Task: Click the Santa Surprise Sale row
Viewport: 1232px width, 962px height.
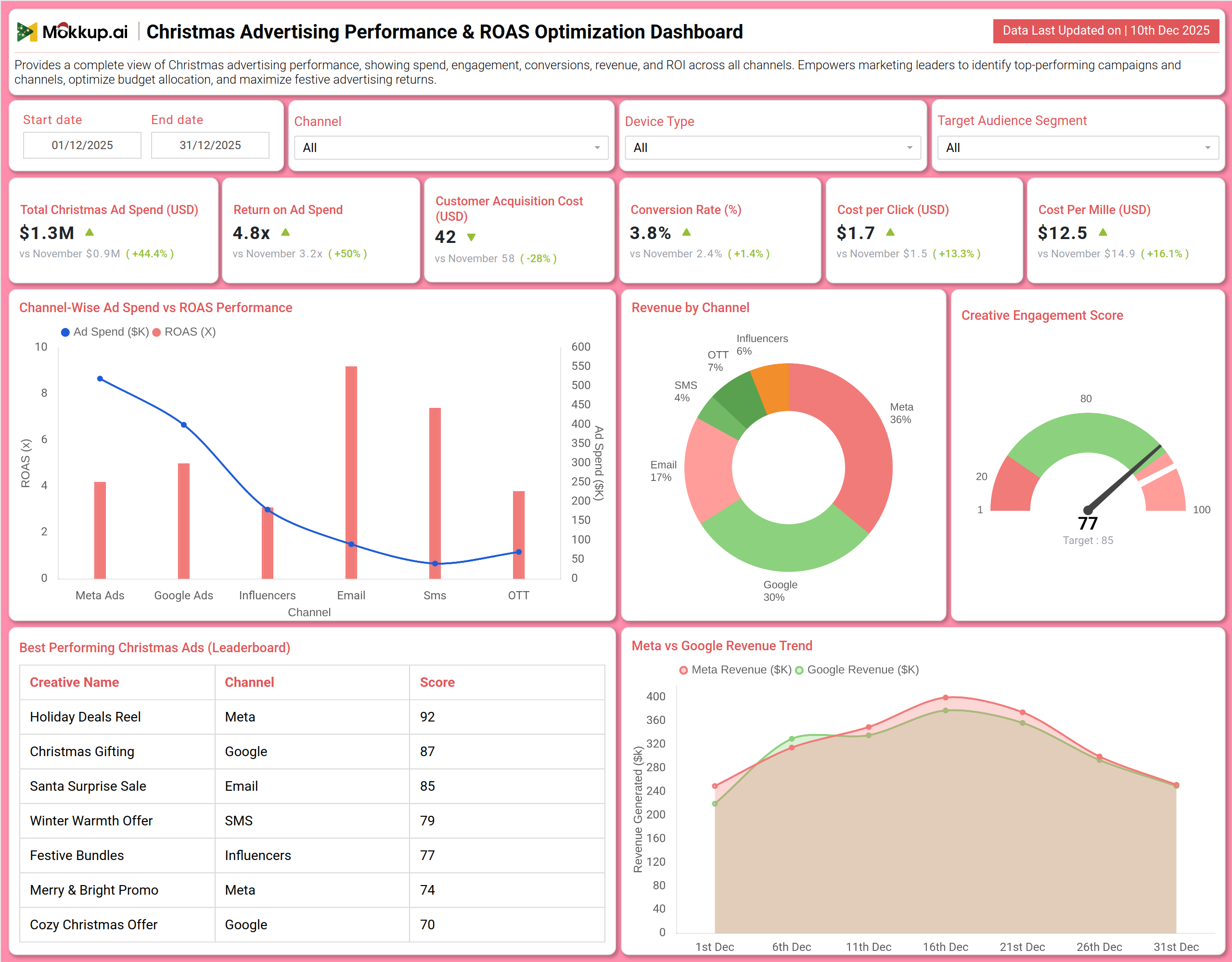Action: [312, 786]
